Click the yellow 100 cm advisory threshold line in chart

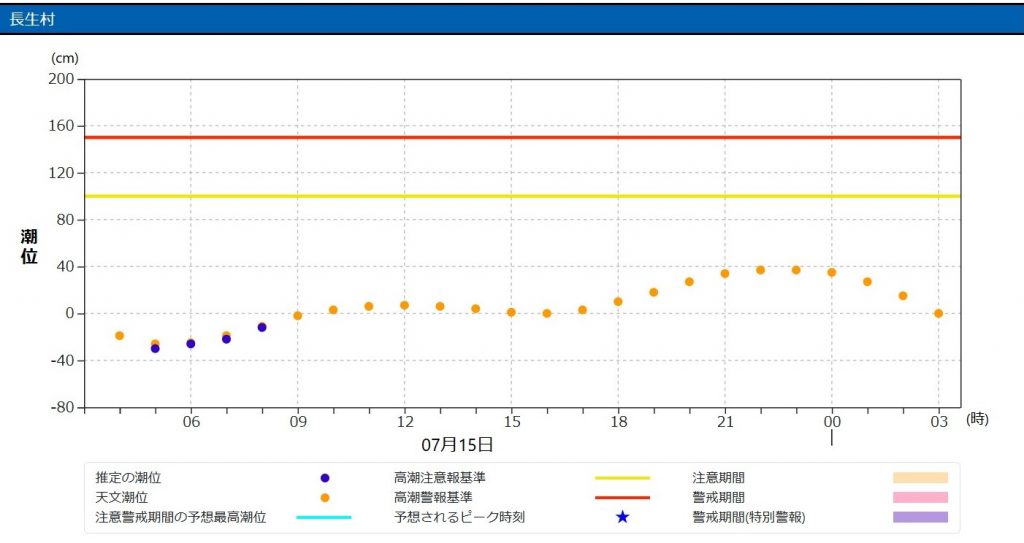(x=522, y=196)
